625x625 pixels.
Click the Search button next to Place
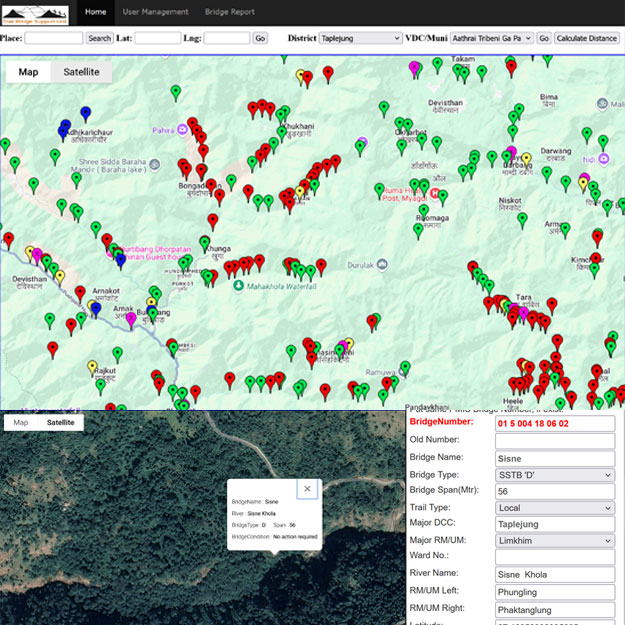[x=99, y=38]
